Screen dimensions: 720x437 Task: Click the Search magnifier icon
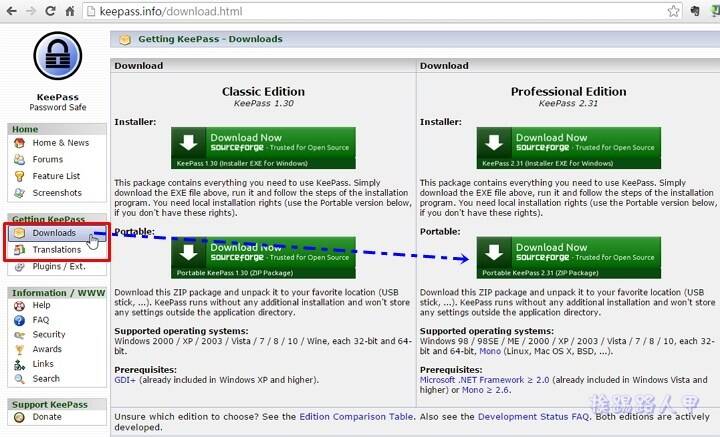[x=19, y=379]
